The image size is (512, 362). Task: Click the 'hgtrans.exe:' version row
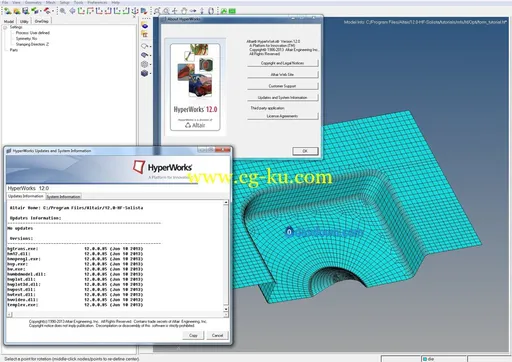click(x=75, y=249)
